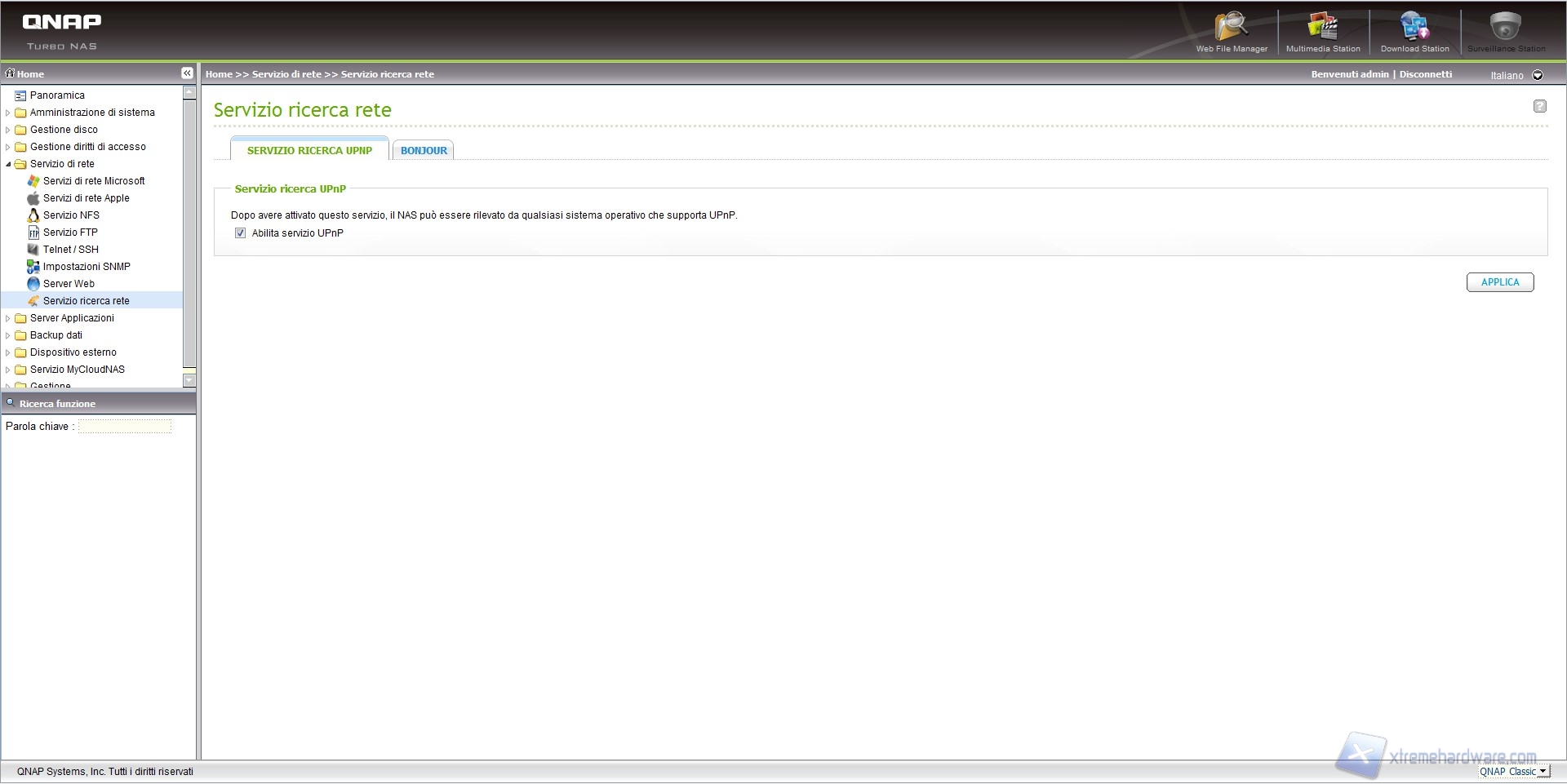The height and width of the screenshot is (784, 1567).
Task: Select Server Web in sidebar
Action: (x=69, y=284)
